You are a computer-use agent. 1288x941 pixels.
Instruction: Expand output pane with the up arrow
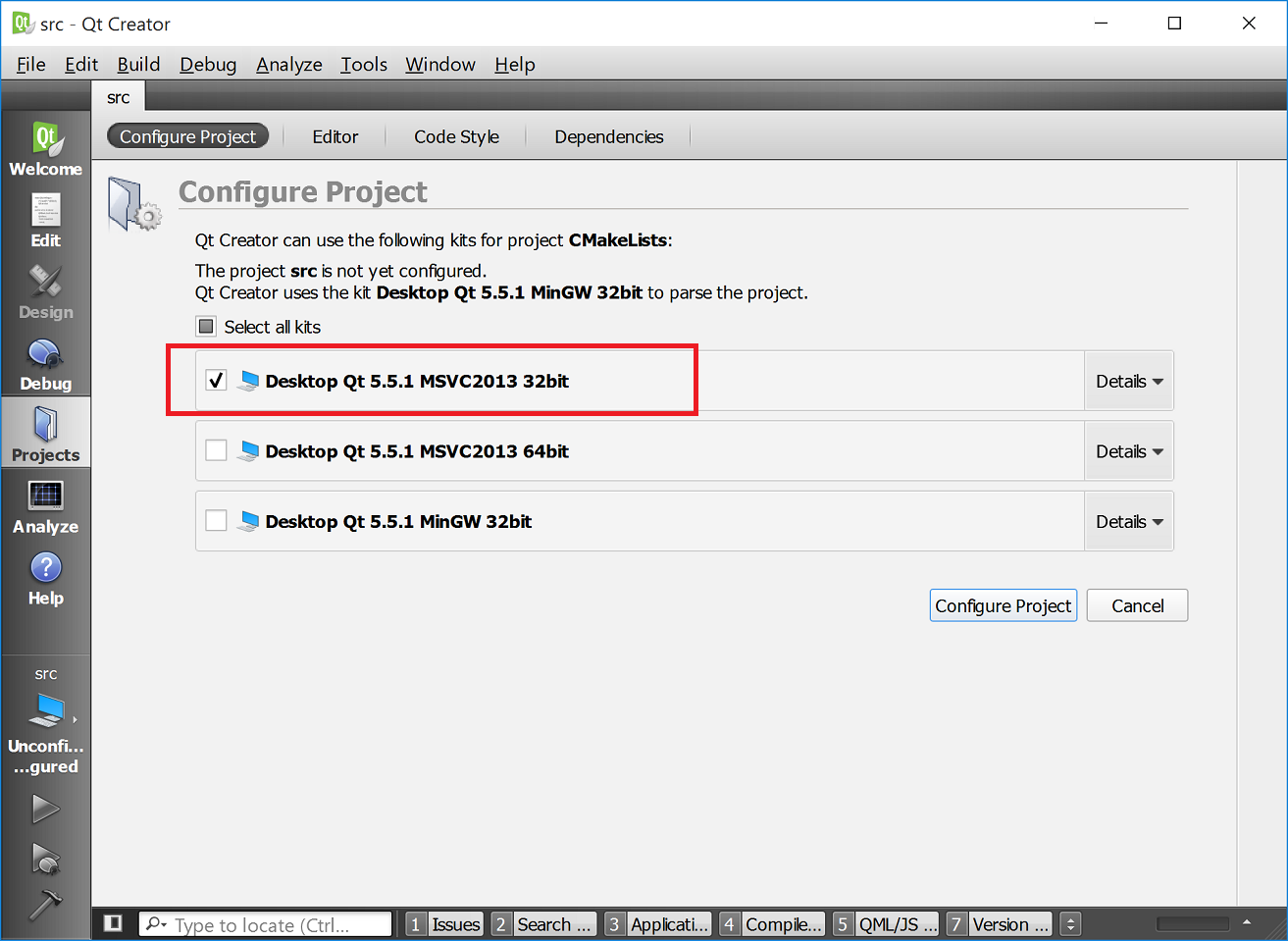click(x=1247, y=922)
